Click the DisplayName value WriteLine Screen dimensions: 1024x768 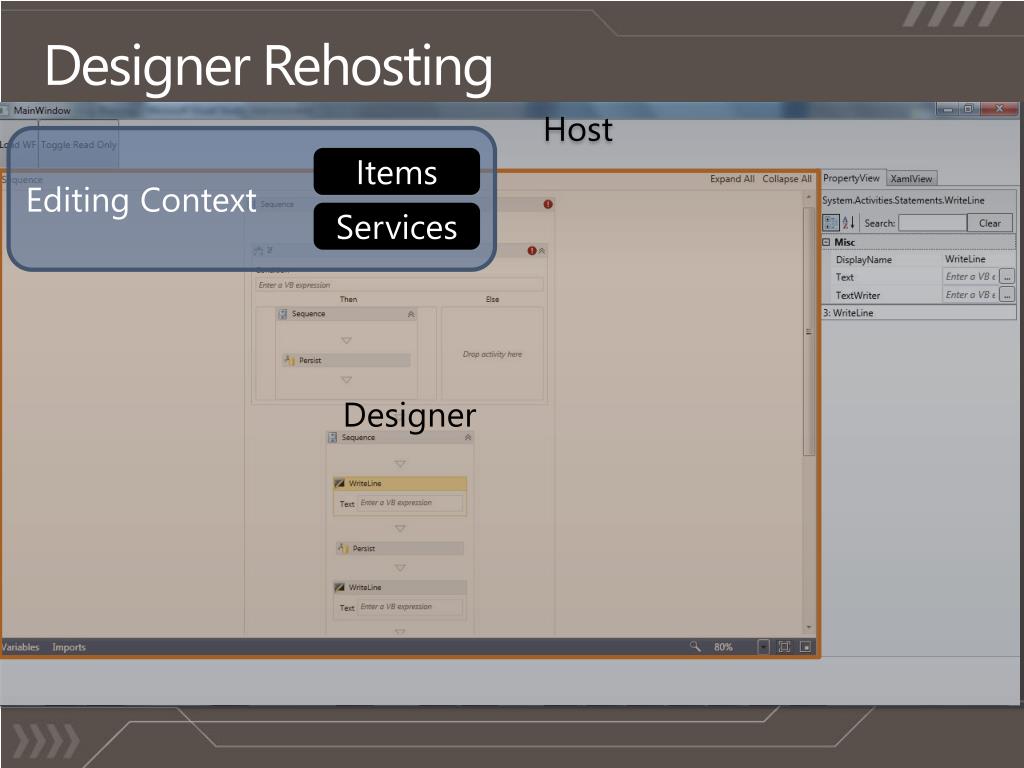coord(965,259)
